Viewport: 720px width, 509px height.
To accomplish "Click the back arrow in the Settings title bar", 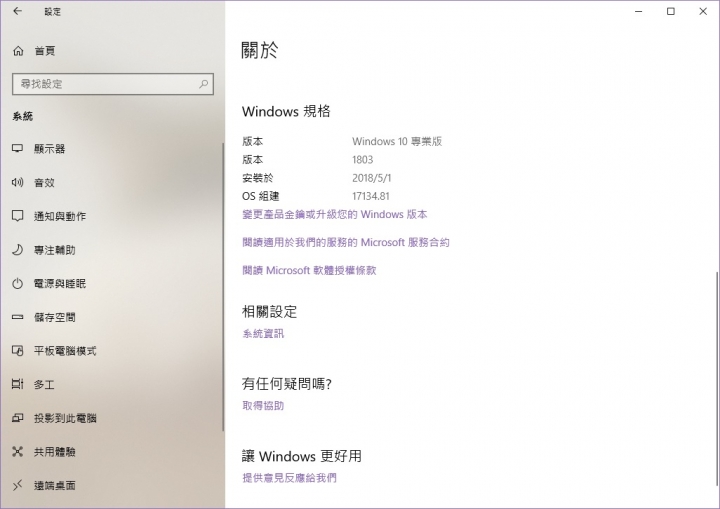I will (17, 11).
